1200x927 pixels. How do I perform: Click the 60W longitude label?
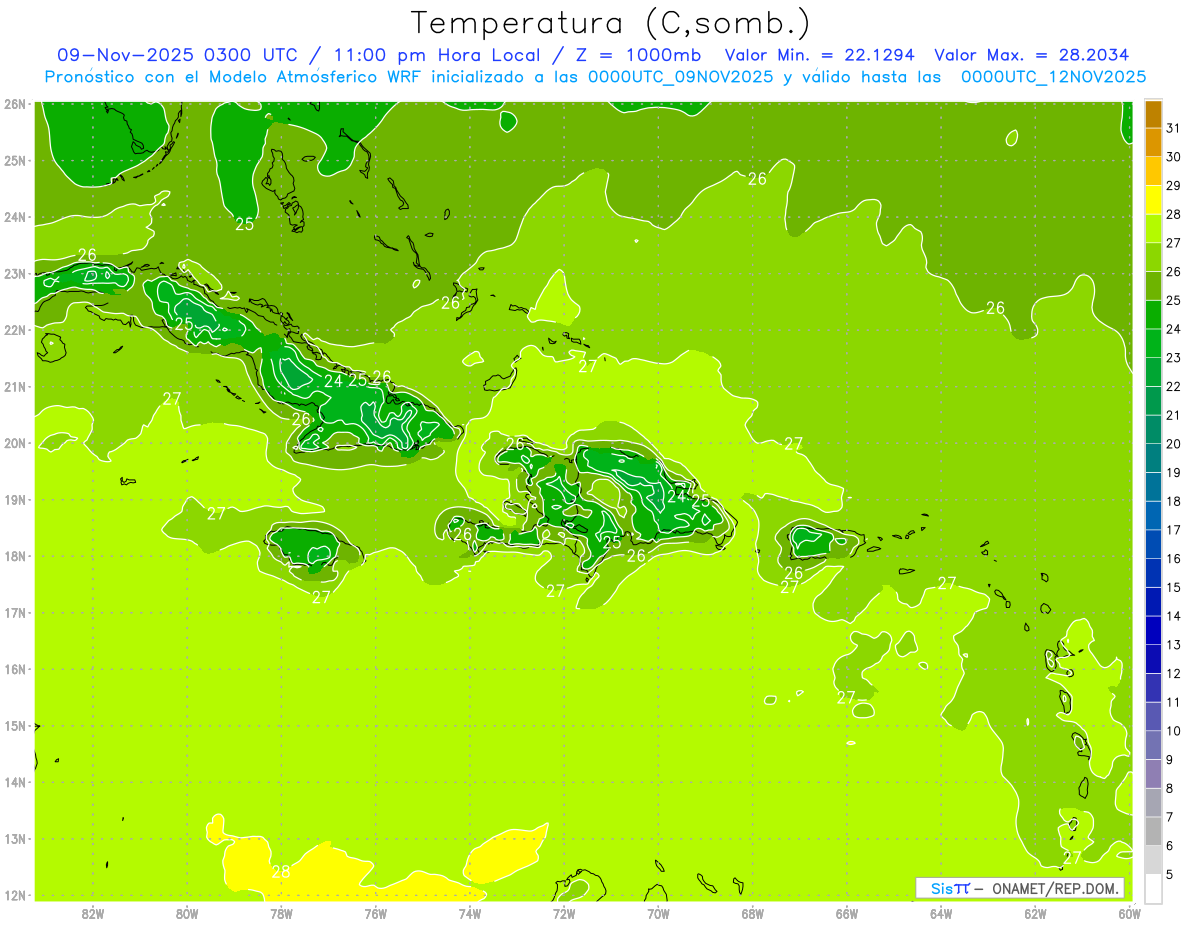[1129, 913]
